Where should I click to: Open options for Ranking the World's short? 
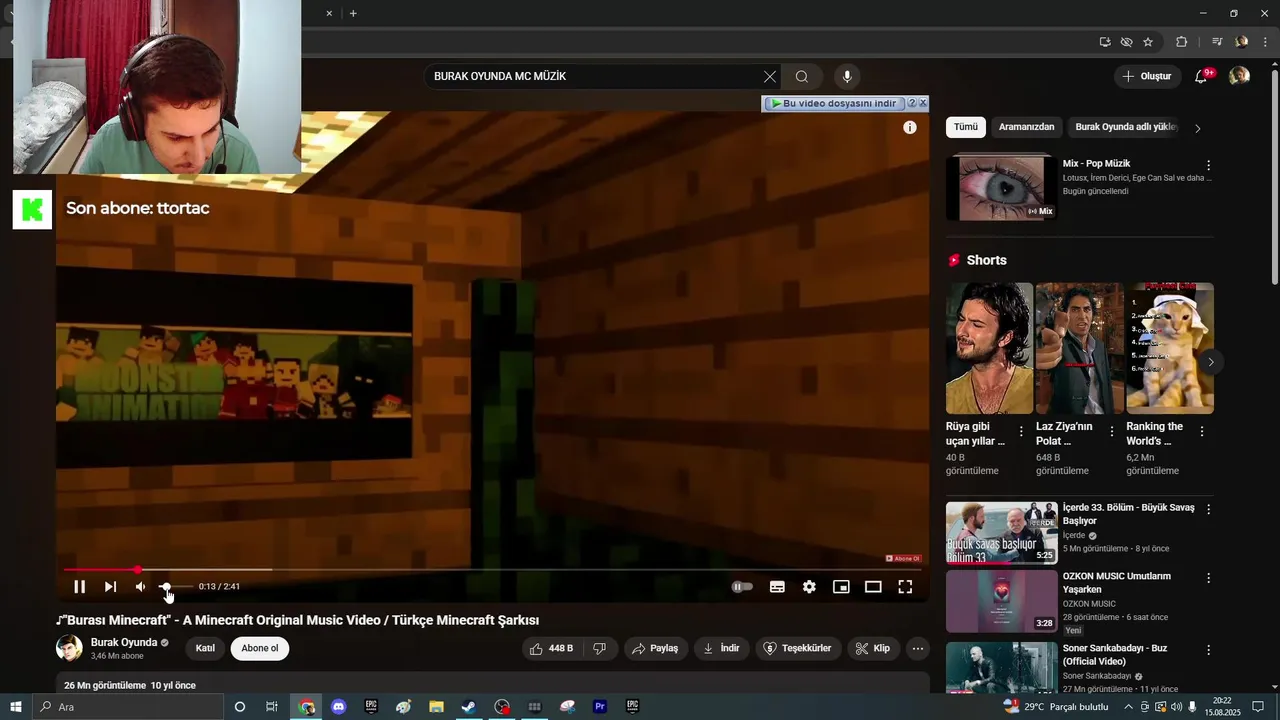[1201, 431]
